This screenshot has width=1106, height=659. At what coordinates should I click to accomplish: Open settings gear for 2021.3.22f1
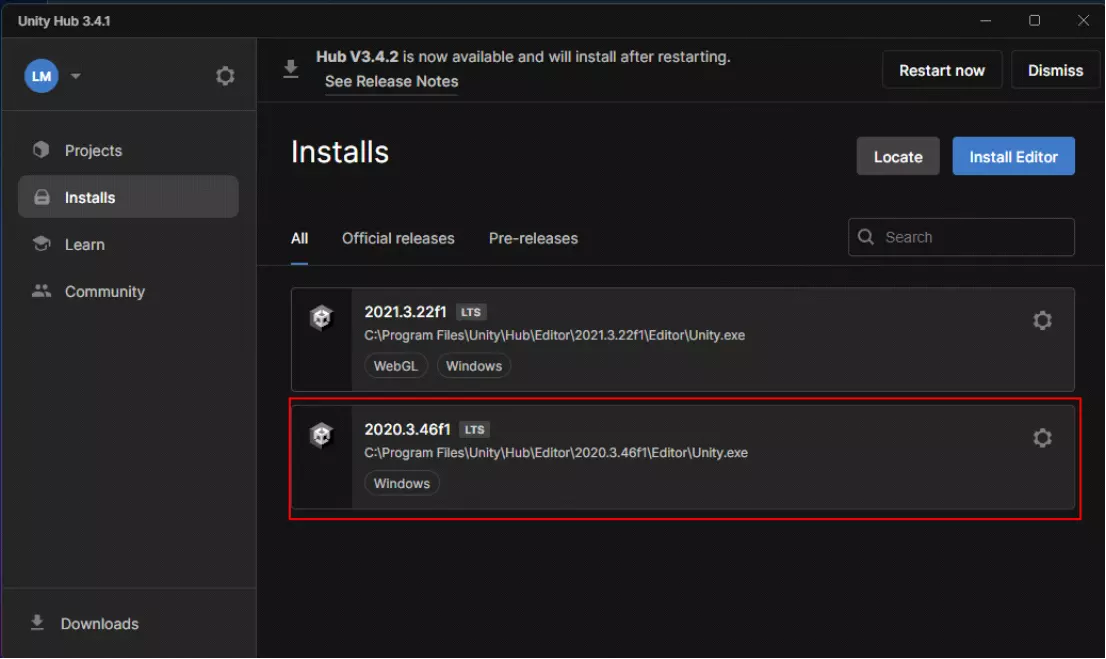click(x=1043, y=320)
